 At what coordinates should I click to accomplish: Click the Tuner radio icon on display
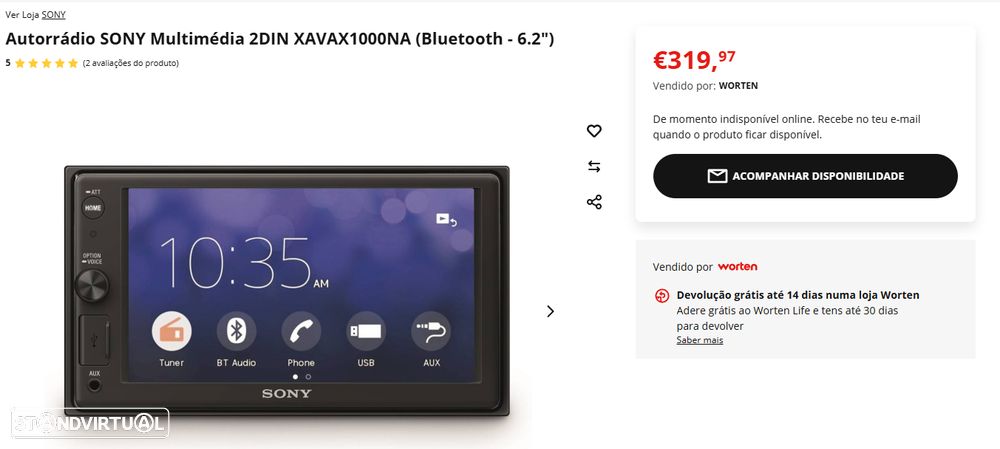(x=172, y=332)
